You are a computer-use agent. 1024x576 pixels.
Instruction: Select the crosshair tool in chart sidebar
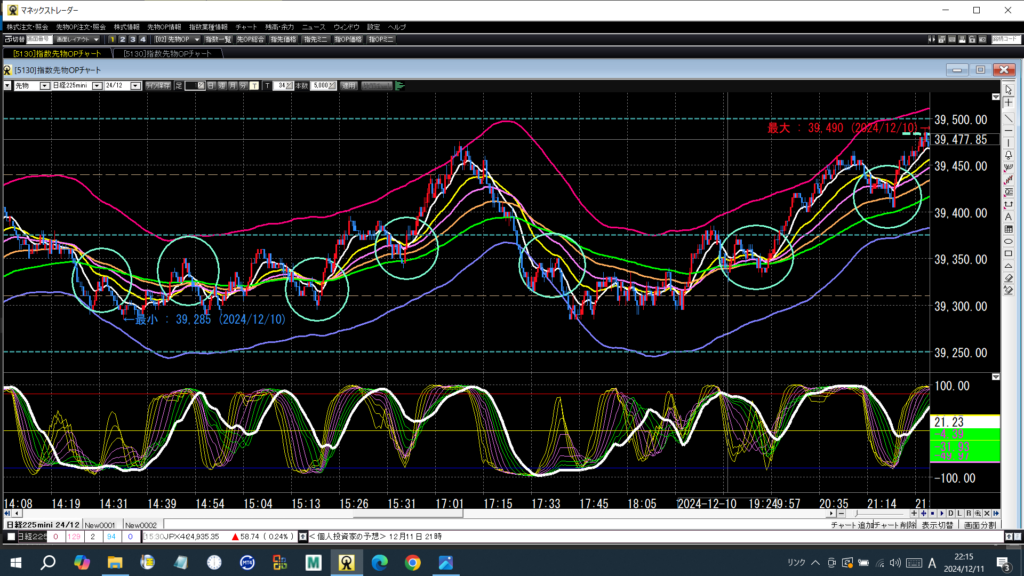(x=1008, y=103)
